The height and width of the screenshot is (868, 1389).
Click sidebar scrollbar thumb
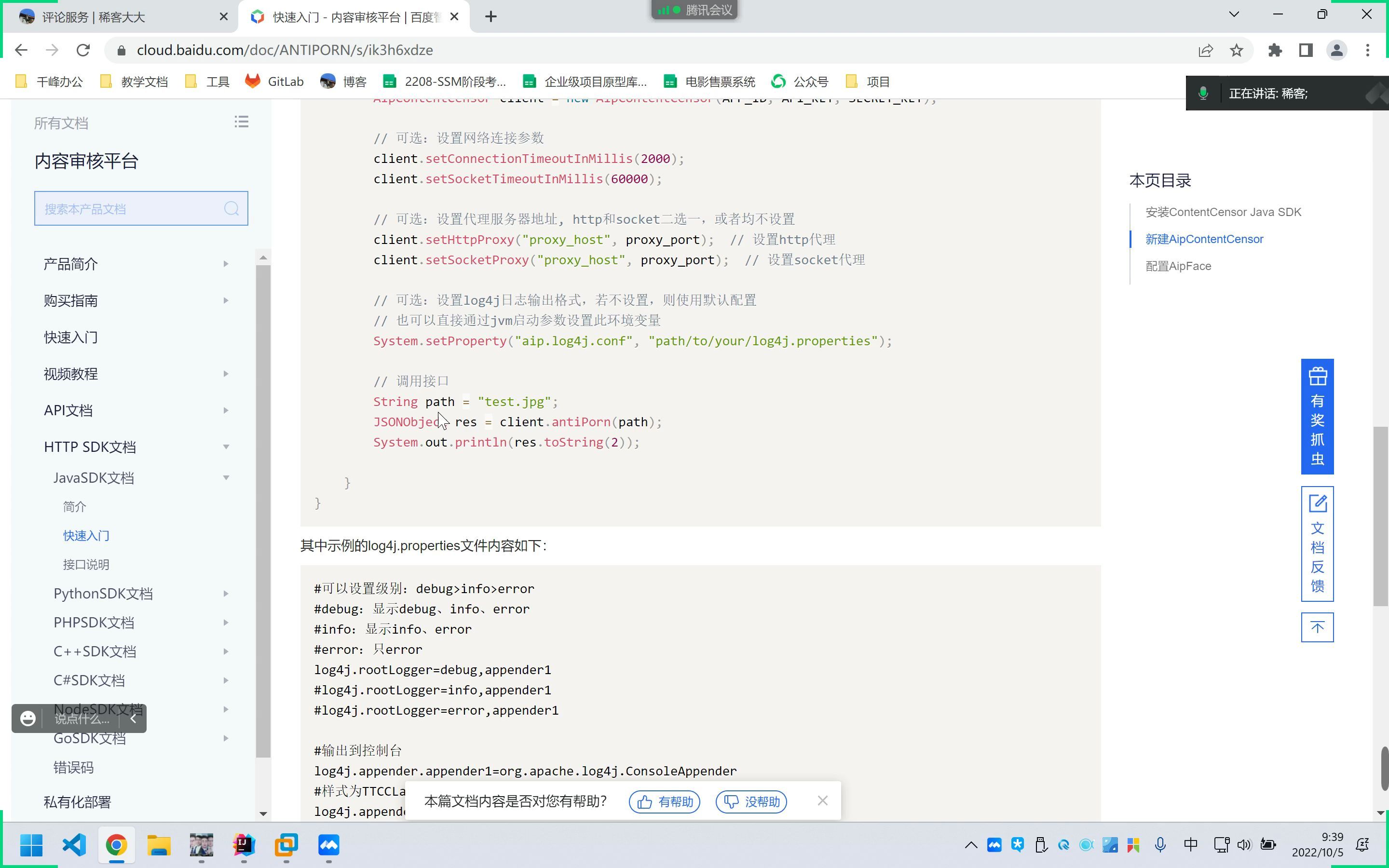click(263, 511)
